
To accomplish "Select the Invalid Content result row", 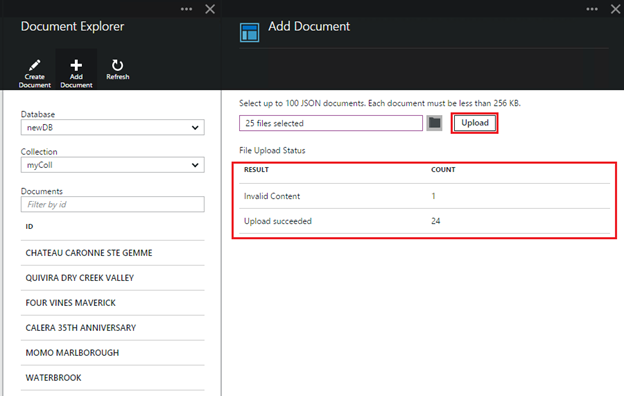I will point(424,196).
